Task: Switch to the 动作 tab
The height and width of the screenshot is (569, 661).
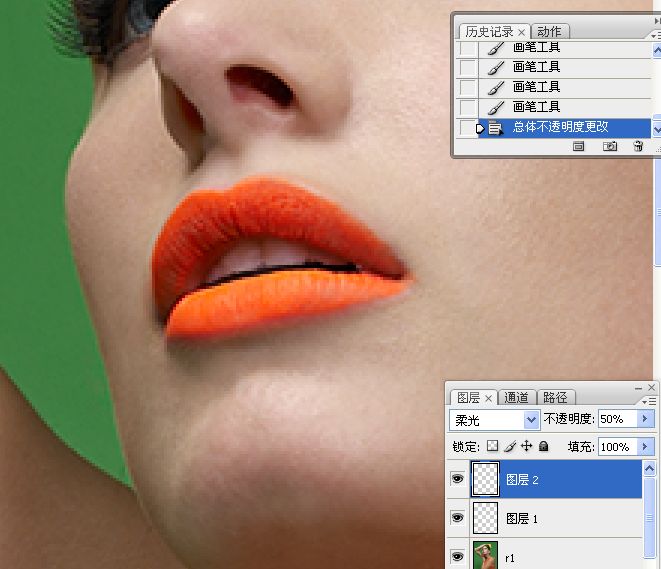Action: click(x=549, y=32)
